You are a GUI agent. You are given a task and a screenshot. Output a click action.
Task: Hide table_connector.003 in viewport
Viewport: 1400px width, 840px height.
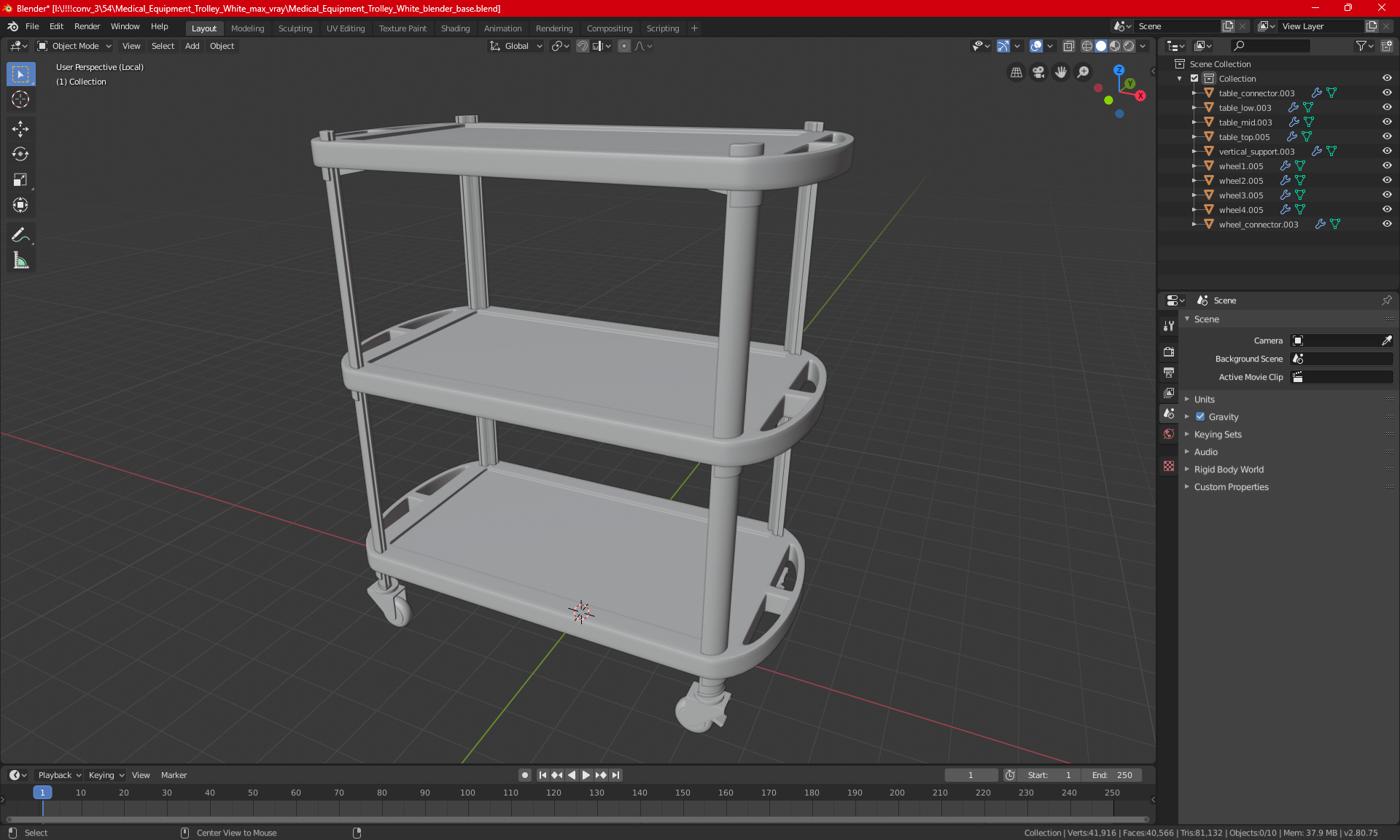1387,93
